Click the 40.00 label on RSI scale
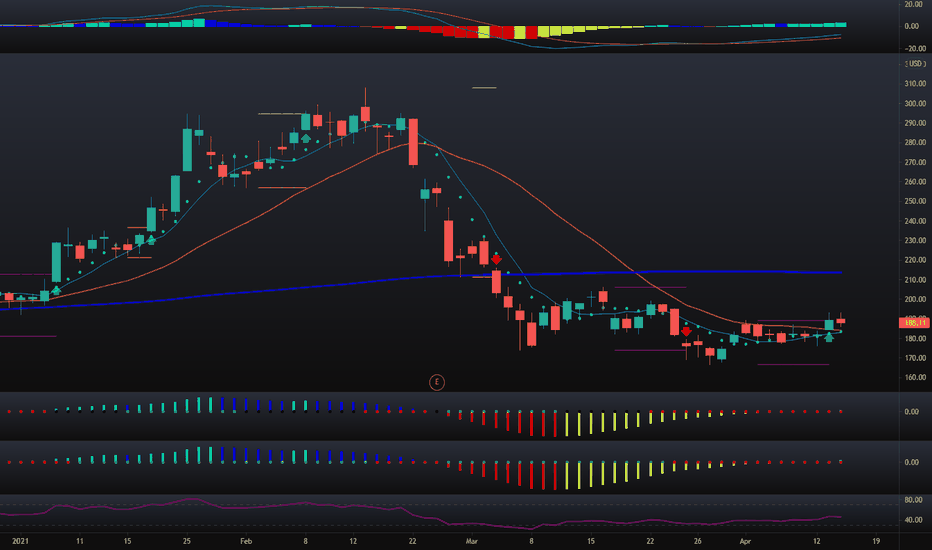 [x=914, y=520]
